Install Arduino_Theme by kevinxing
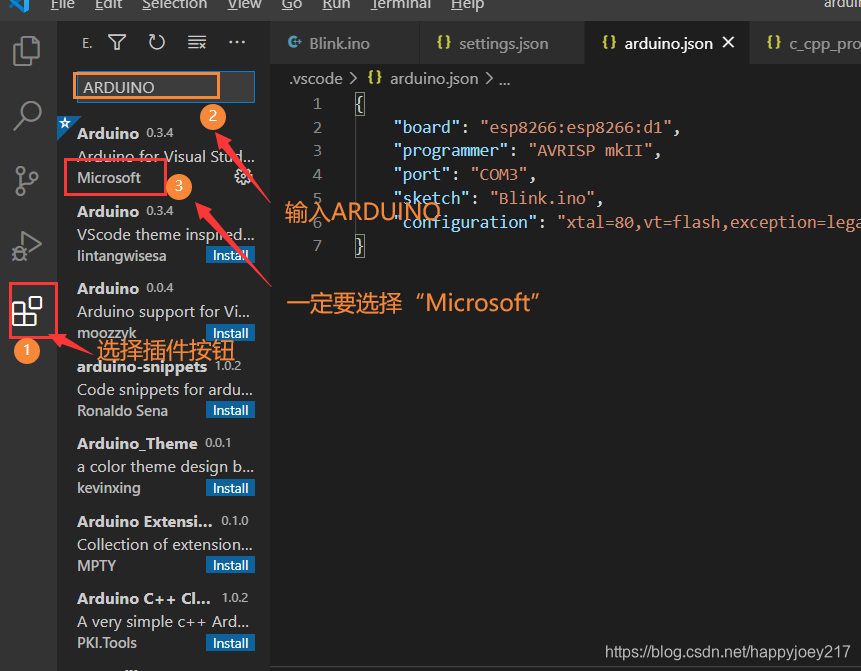The width and height of the screenshot is (861, 671). 230,488
